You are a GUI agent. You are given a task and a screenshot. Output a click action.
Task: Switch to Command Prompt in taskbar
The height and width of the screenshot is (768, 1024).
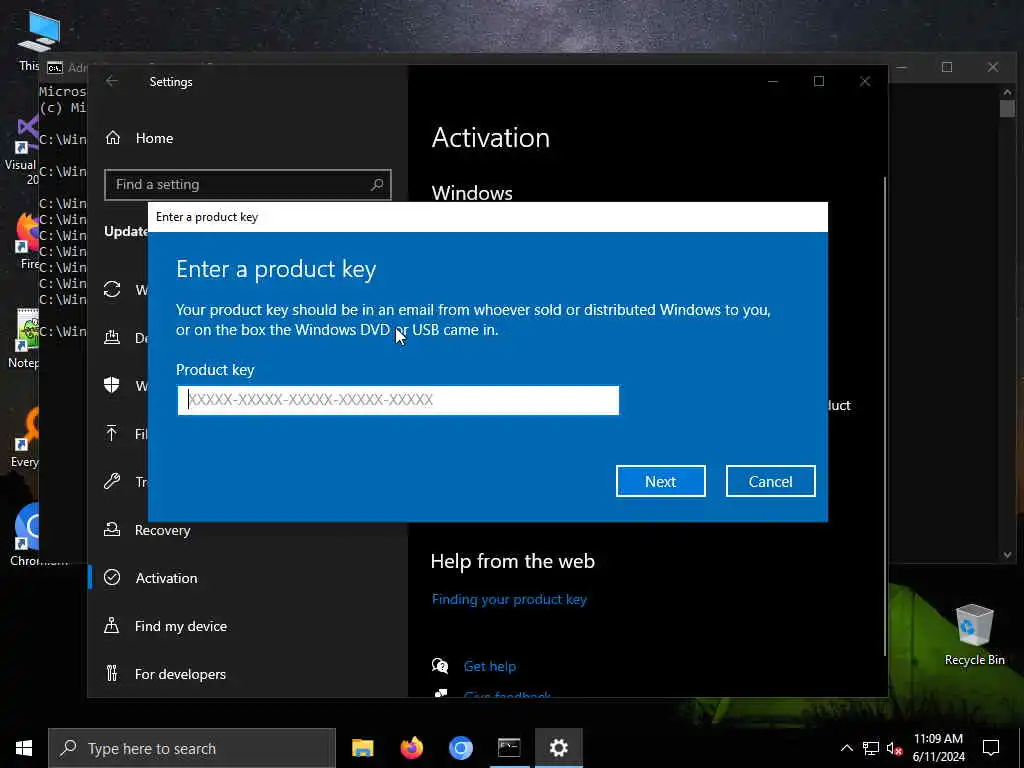coord(509,748)
